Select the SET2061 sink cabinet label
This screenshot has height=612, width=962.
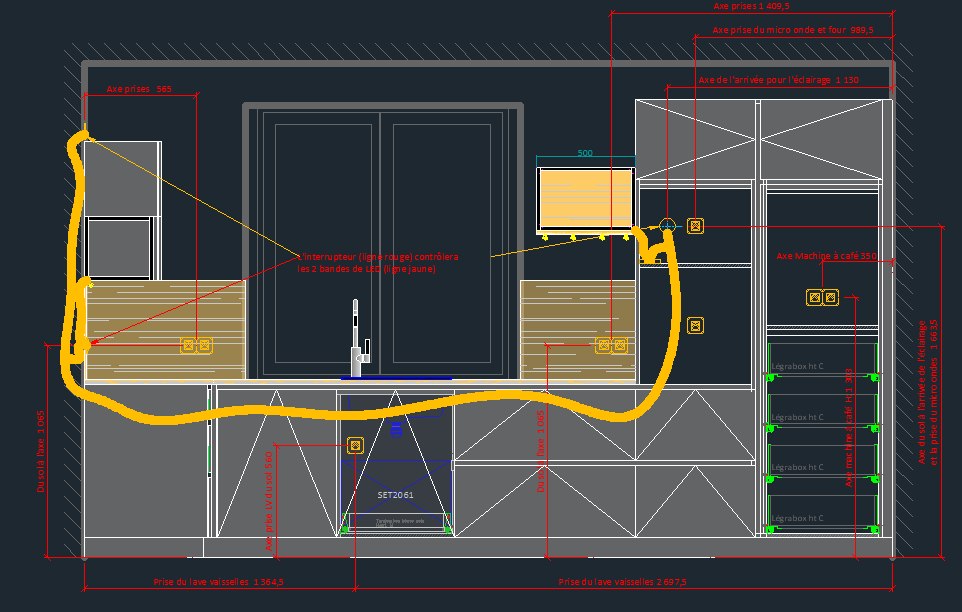tap(395, 495)
